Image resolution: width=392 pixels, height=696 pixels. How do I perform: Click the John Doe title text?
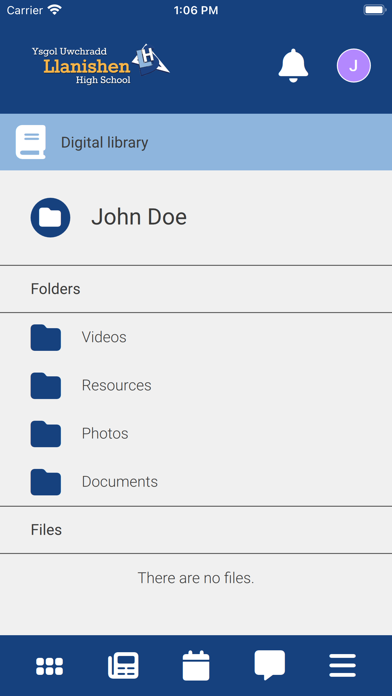coord(139,217)
